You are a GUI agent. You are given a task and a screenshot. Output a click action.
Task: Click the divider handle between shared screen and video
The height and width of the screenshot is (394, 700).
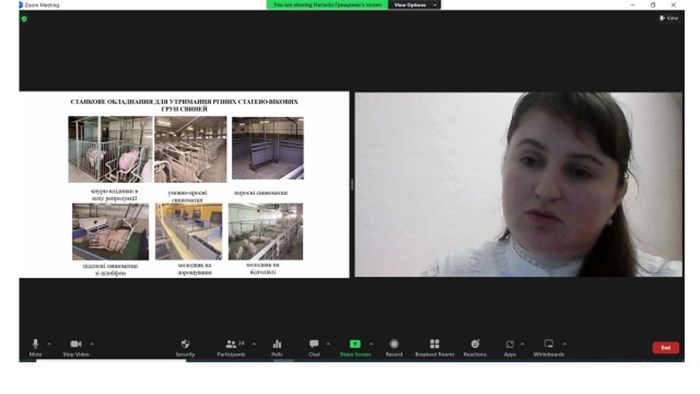coord(352,184)
